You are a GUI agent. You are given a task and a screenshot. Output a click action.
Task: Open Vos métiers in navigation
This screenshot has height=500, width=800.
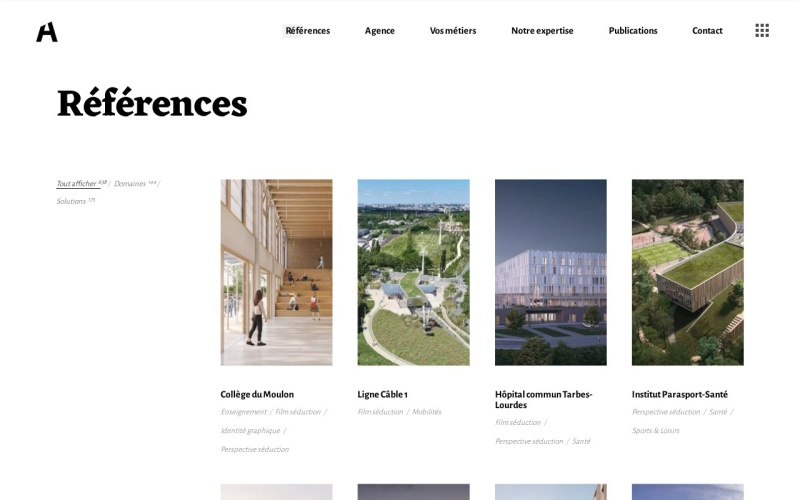[x=453, y=31]
